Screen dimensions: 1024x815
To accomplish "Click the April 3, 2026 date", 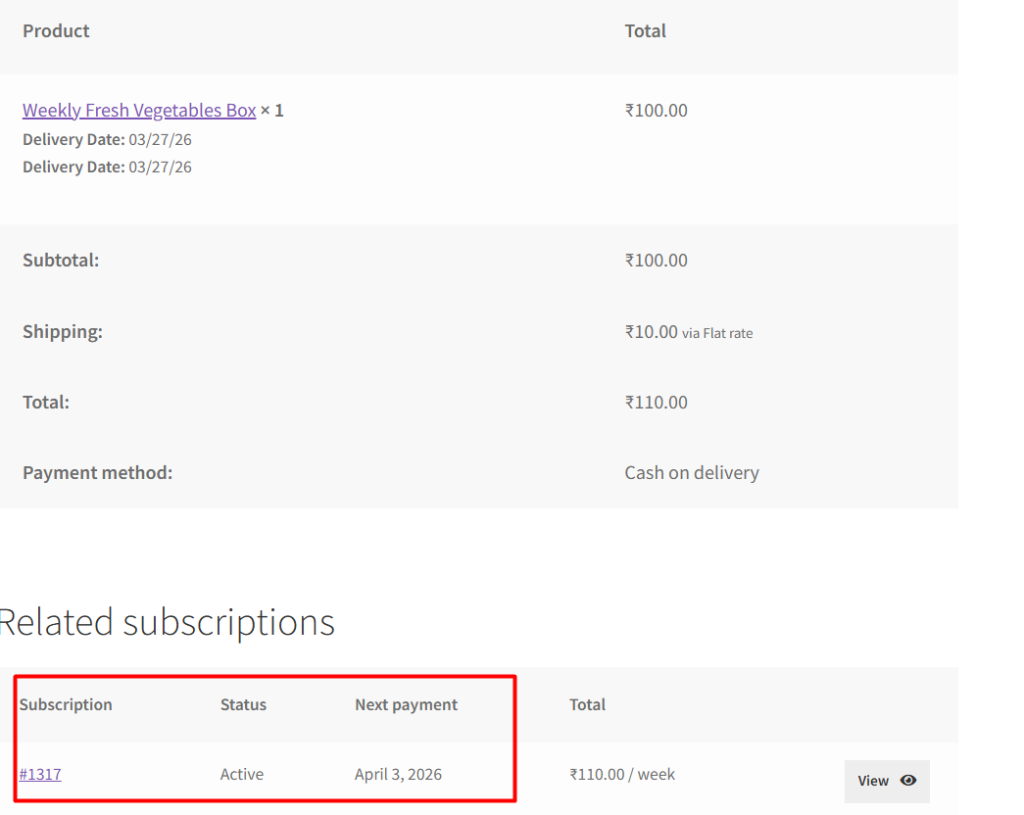I will [398, 774].
